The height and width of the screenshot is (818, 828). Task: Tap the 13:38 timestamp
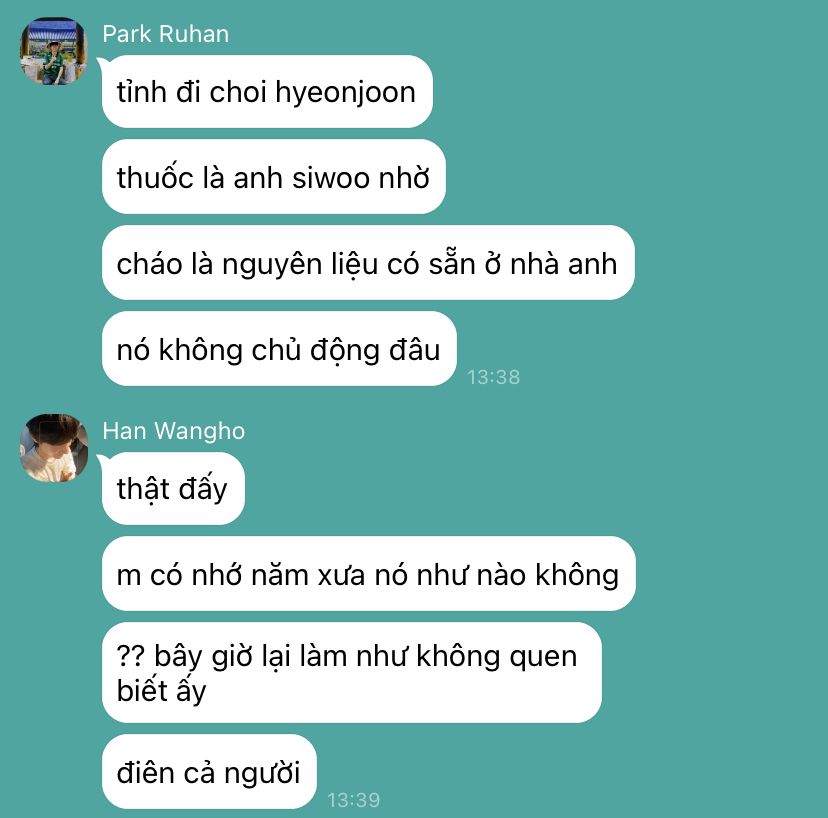point(493,377)
